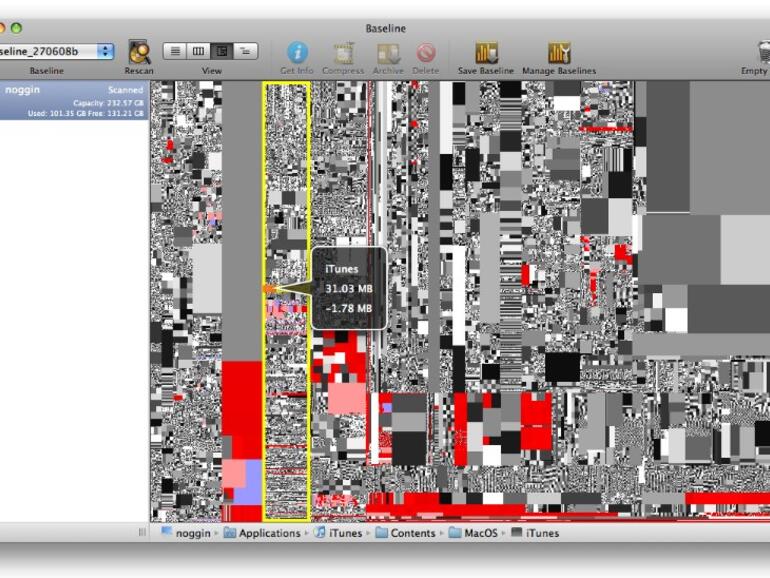Switch to column view mode
The height and width of the screenshot is (578, 770).
click(x=198, y=51)
